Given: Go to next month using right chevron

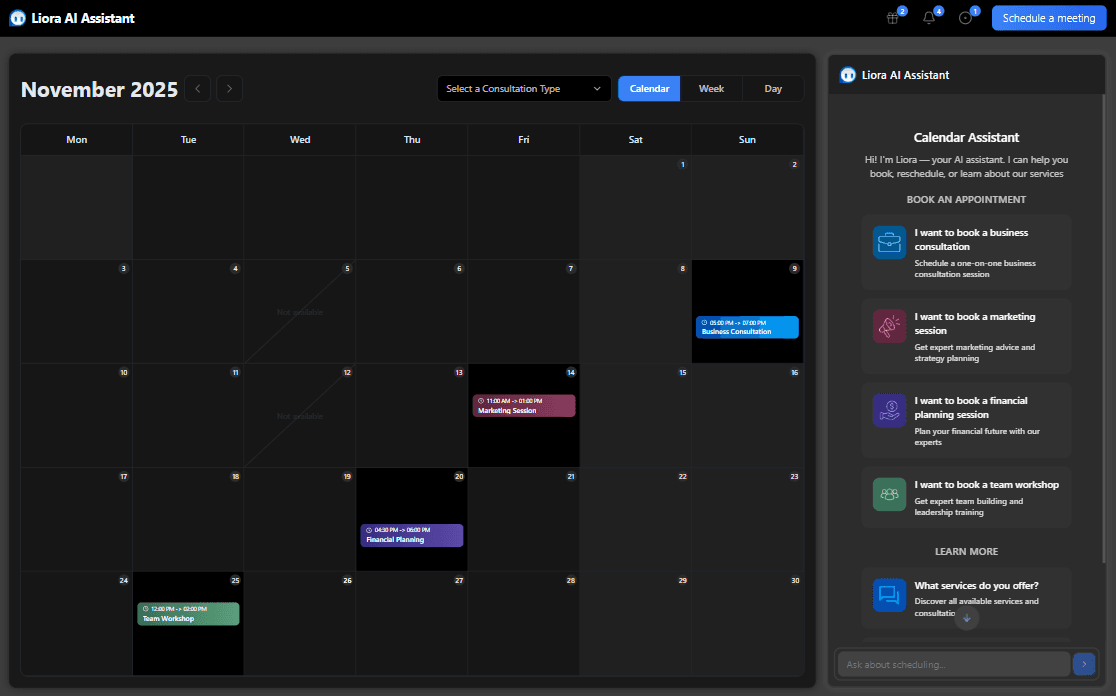Looking at the screenshot, I should tap(230, 89).
